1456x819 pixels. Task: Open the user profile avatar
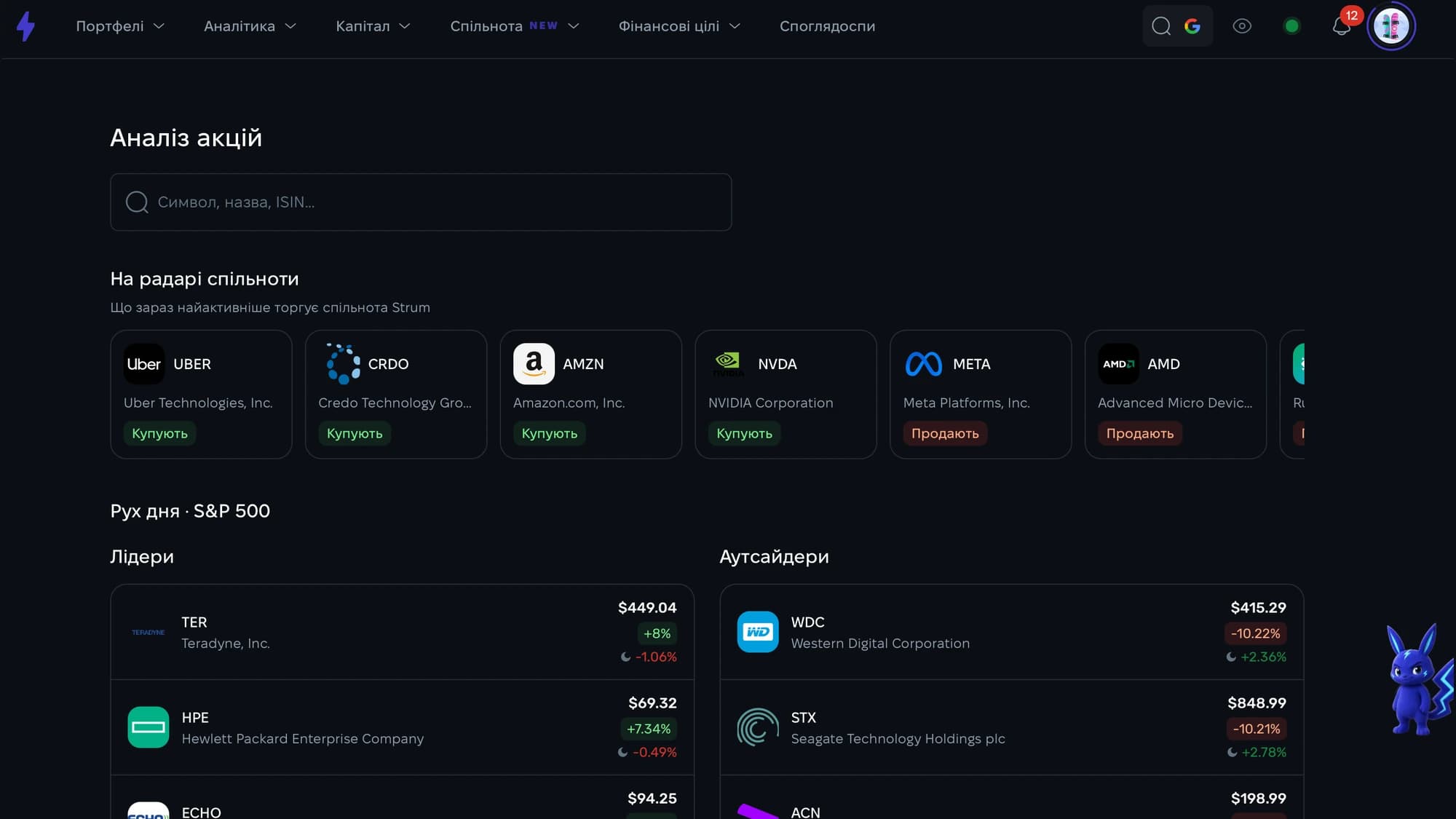click(x=1391, y=26)
